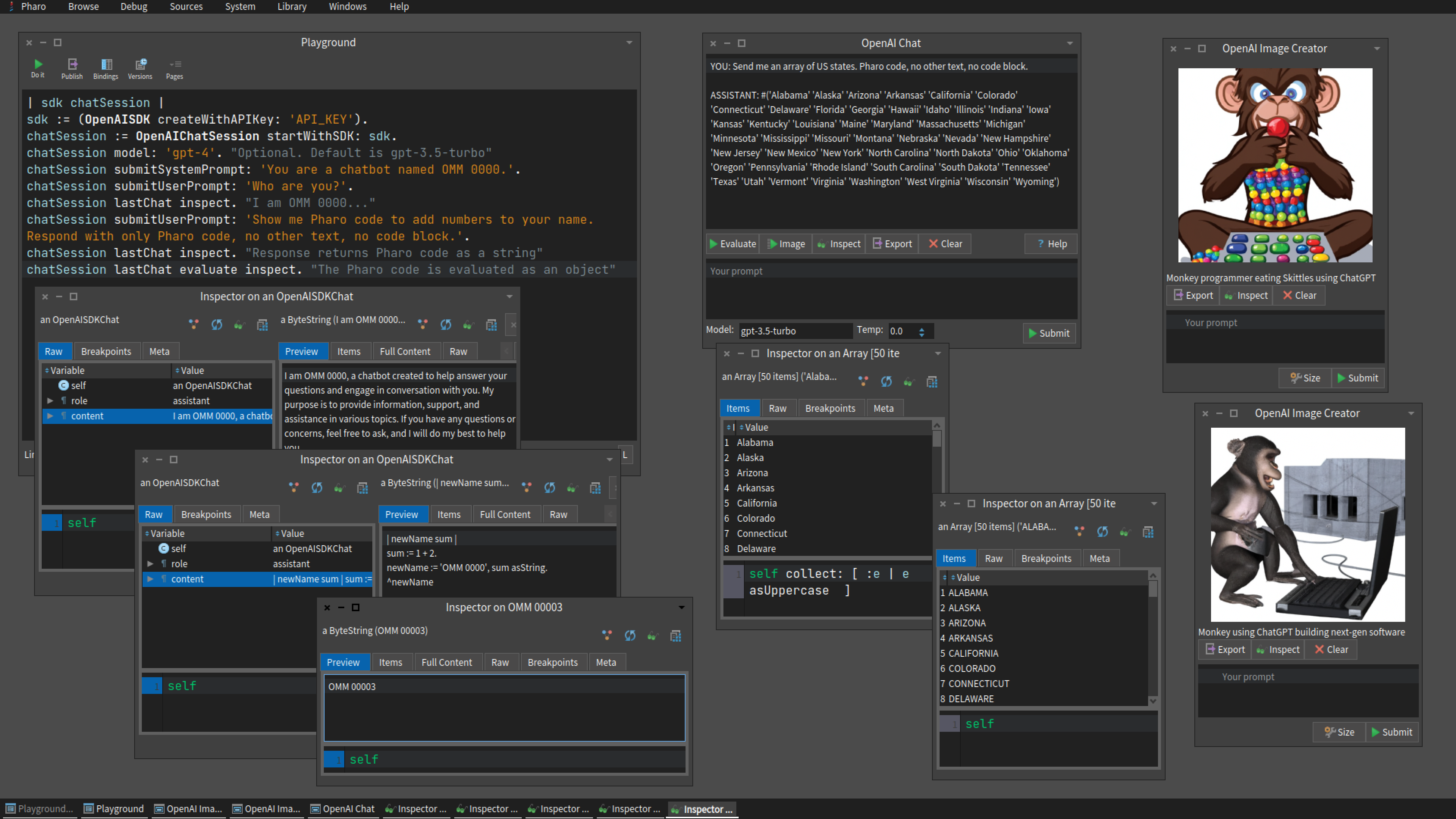Open the OpenAI Chat window menu arrow
1456x819 pixels.
click(x=1069, y=43)
